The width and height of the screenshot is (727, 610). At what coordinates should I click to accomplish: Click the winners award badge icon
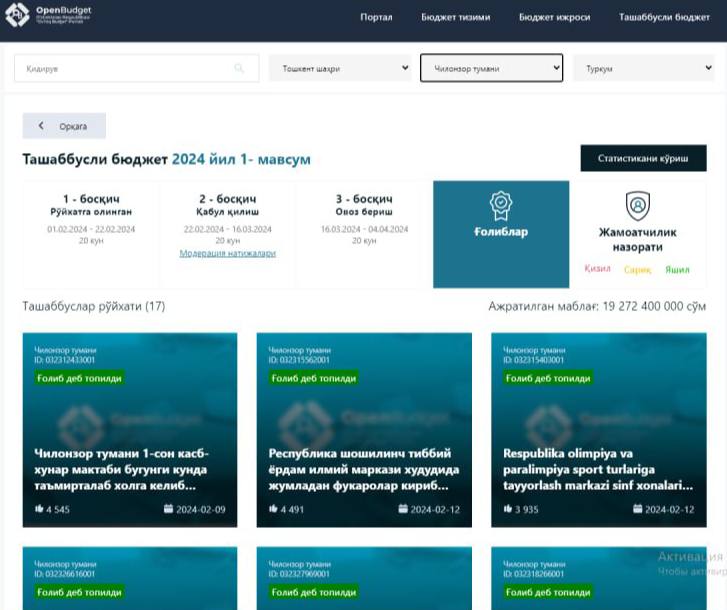500,206
